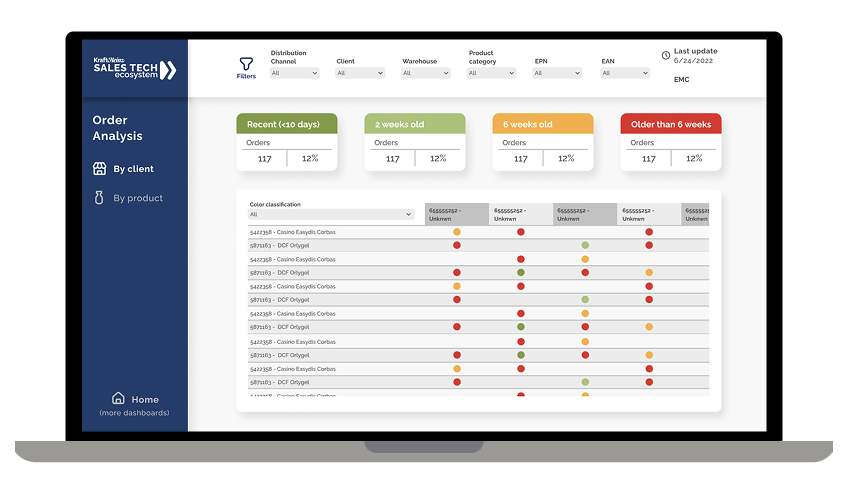
Task: Click the By client store icon
Action: point(100,169)
